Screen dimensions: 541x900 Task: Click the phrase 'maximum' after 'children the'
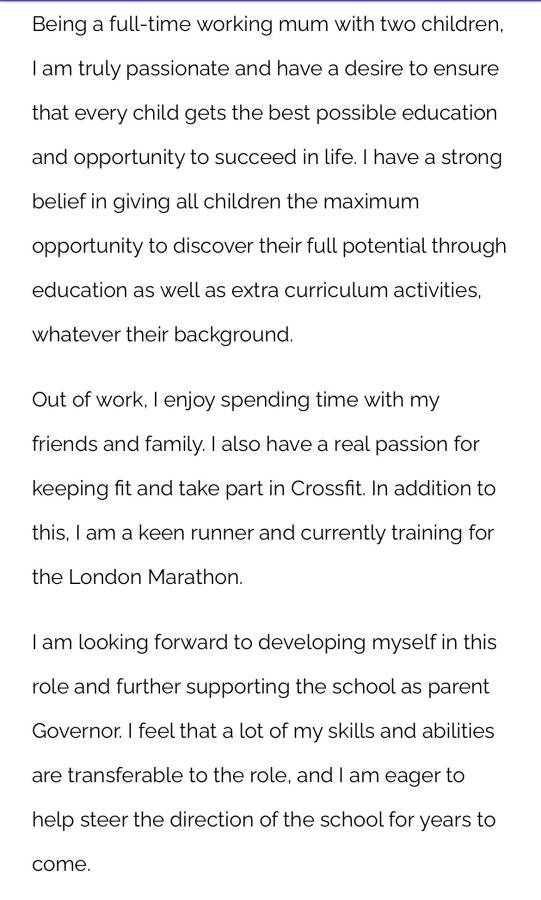[x=371, y=202]
